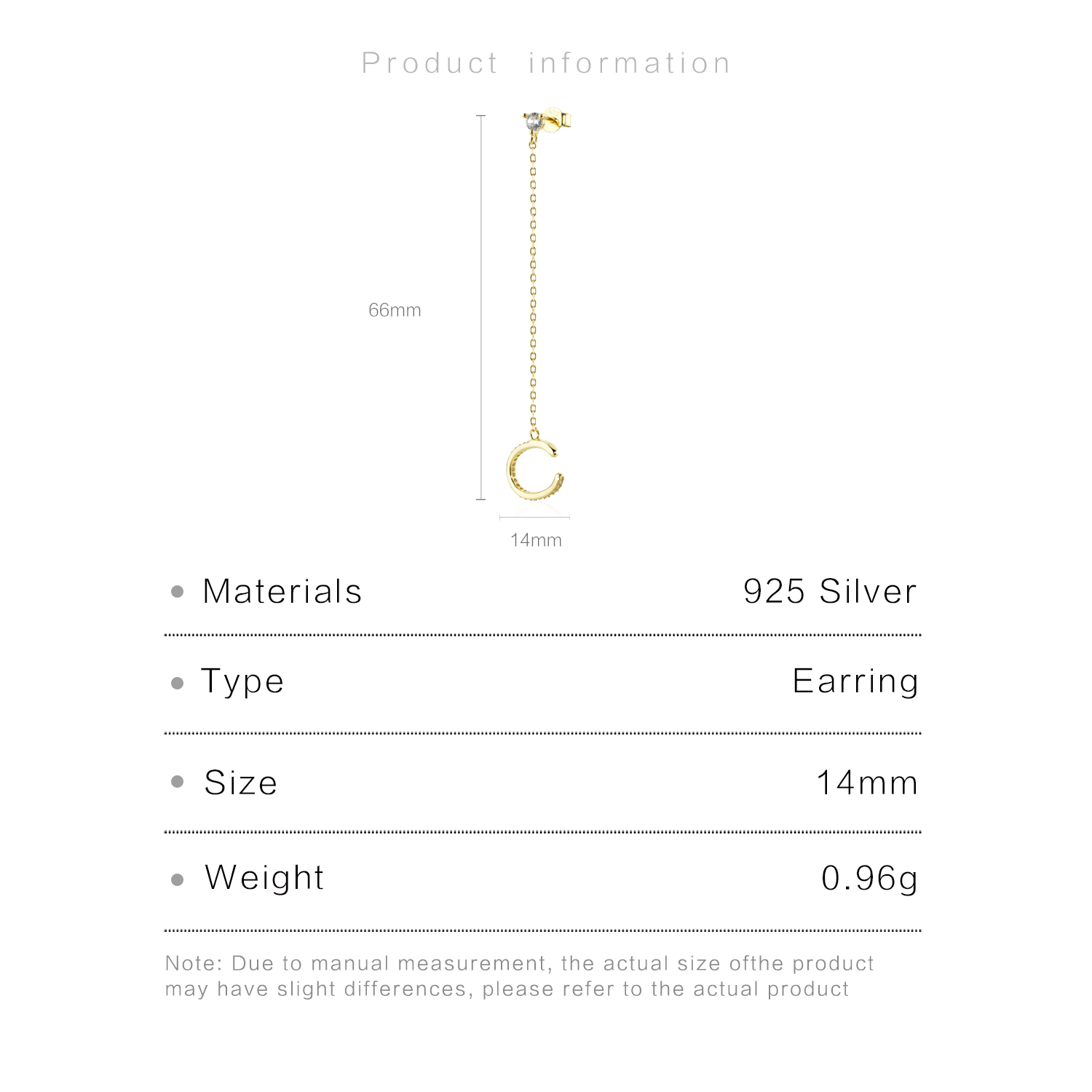Click the "0.96g" weight value
The width and height of the screenshot is (1092, 1092).
coord(869,879)
